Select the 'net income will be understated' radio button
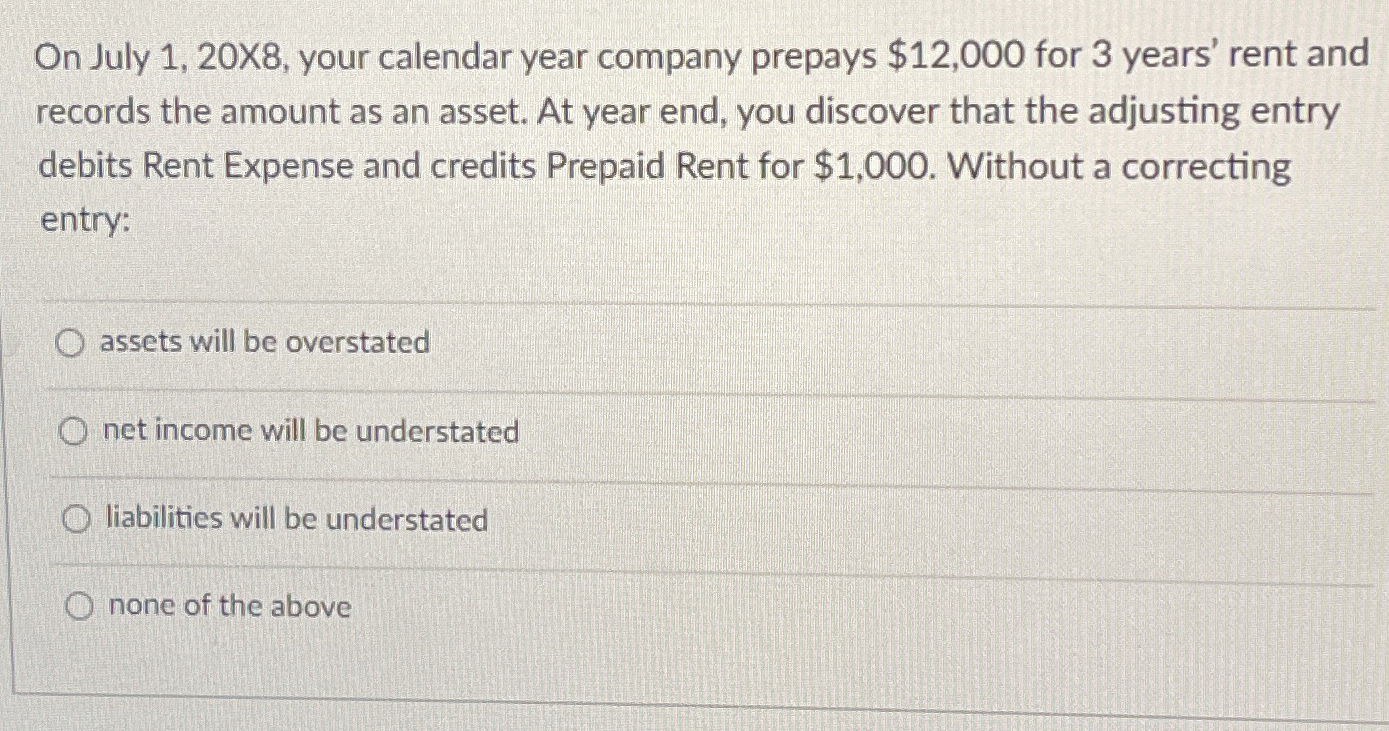Viewport: 1389px width, 731px height. pos(72,432)
